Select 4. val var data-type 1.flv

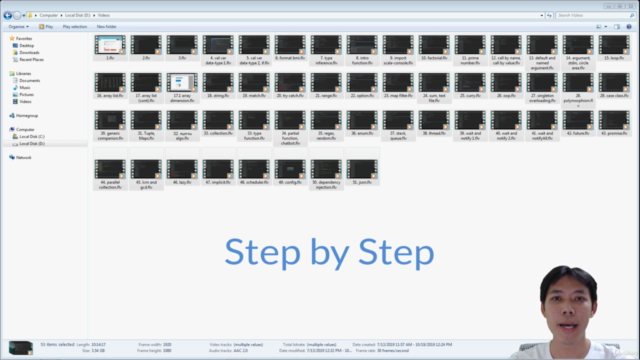point(218,50)
